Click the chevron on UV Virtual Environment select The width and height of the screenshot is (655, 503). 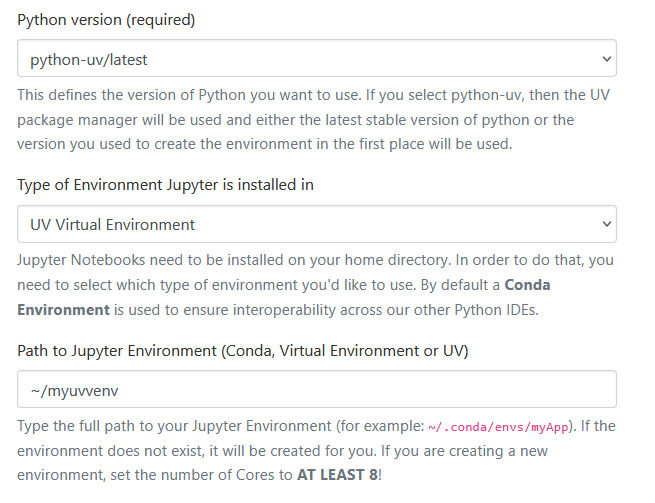point(605,225)
